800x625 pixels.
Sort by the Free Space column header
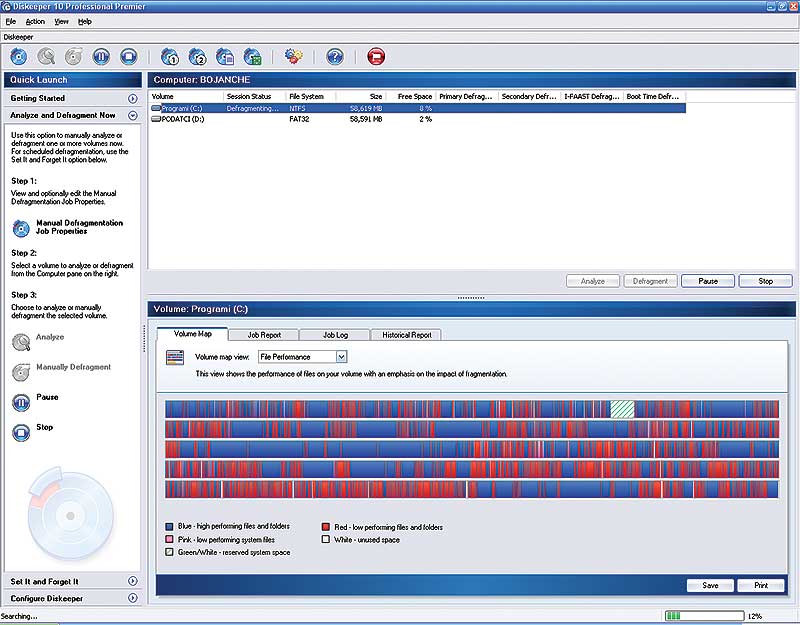coord(411,96)
